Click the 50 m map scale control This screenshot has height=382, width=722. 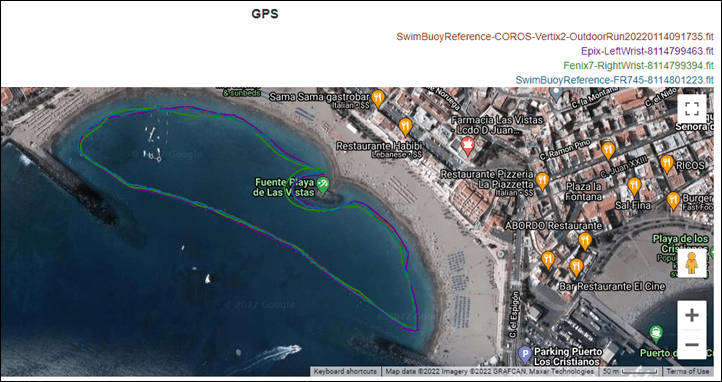(x=630, y=371)
